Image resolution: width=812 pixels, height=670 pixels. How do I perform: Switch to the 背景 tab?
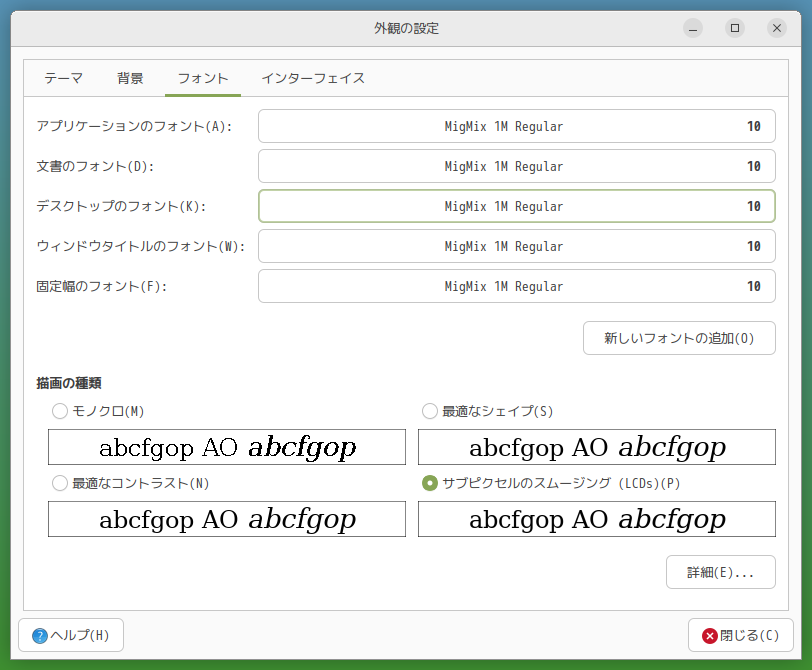coord(130,78)
